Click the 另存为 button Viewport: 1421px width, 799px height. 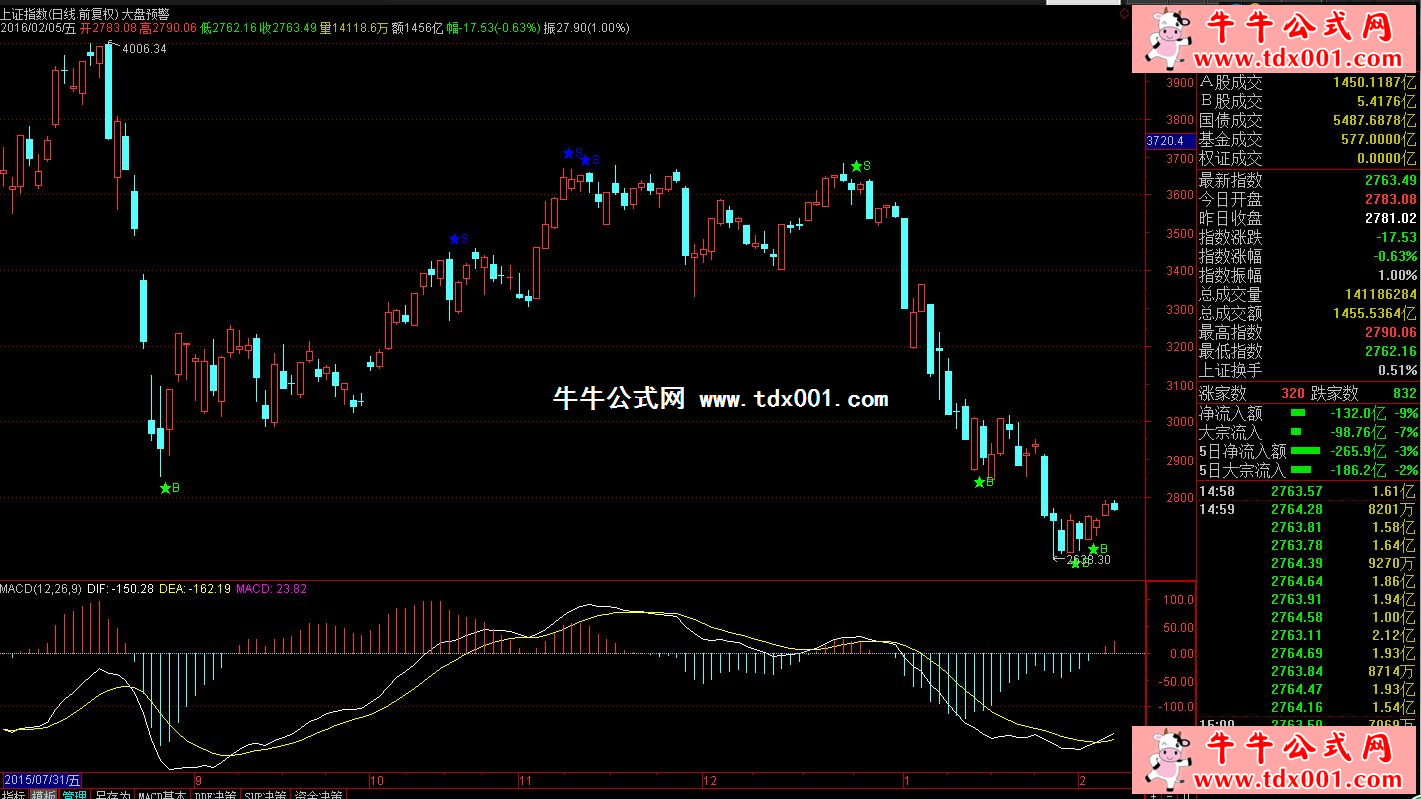(x=112, y=795)
